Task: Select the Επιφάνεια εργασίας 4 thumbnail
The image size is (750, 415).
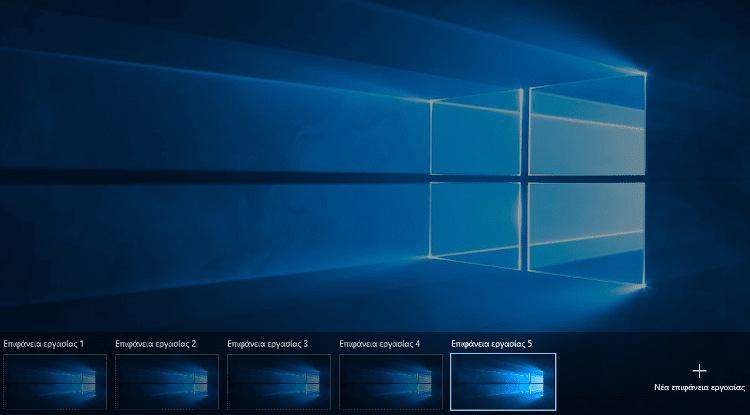Action: coord(390,381)
